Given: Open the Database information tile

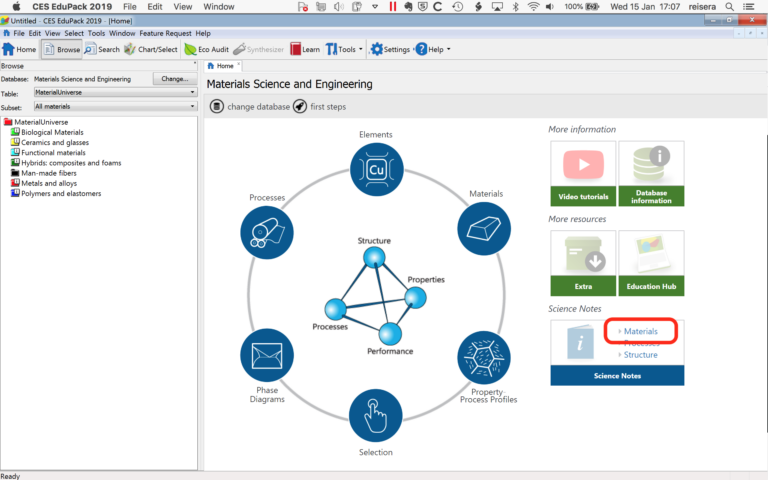Looking at the screenshot, I should (651, 173).
